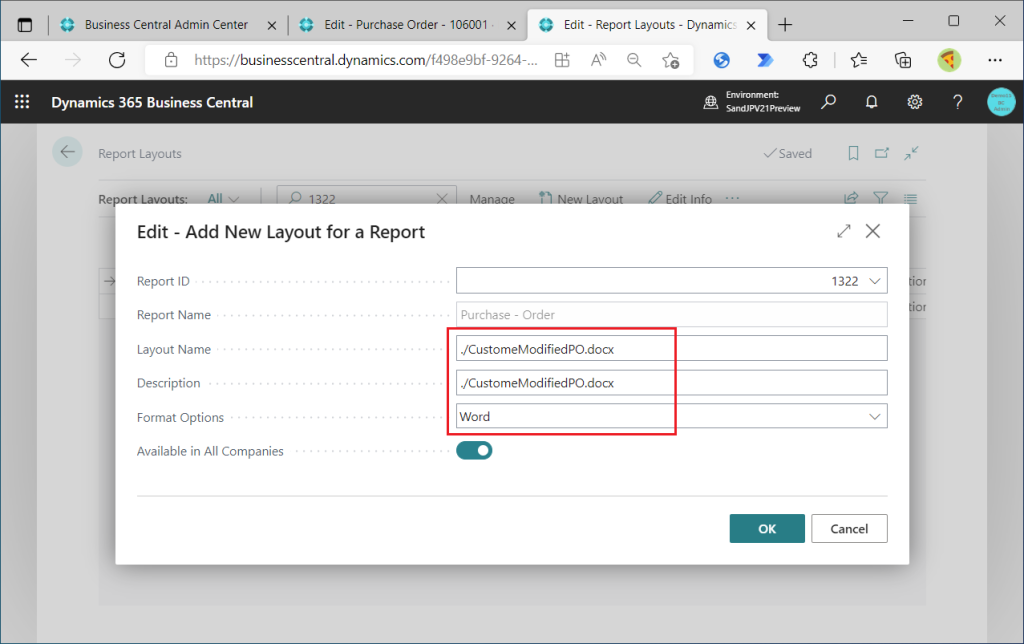Viewport: 1024px width, 644px height.
Task: View site information lock icon
Action: click(171, 60)
